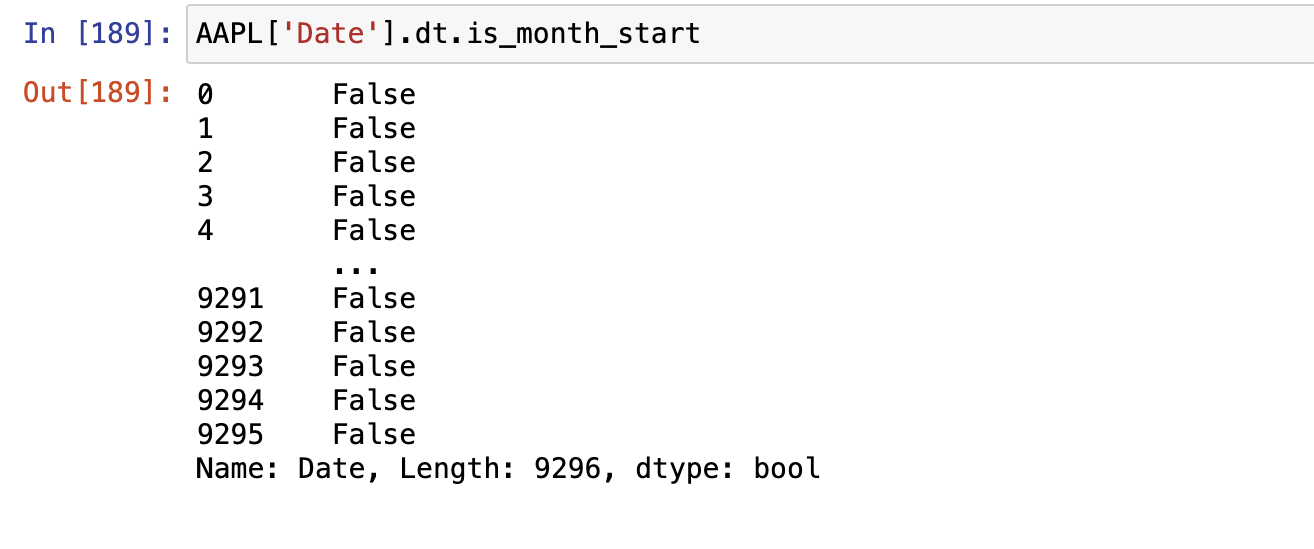Click output row index 0
Screen dimensions: 1314x549
[205, 95]
